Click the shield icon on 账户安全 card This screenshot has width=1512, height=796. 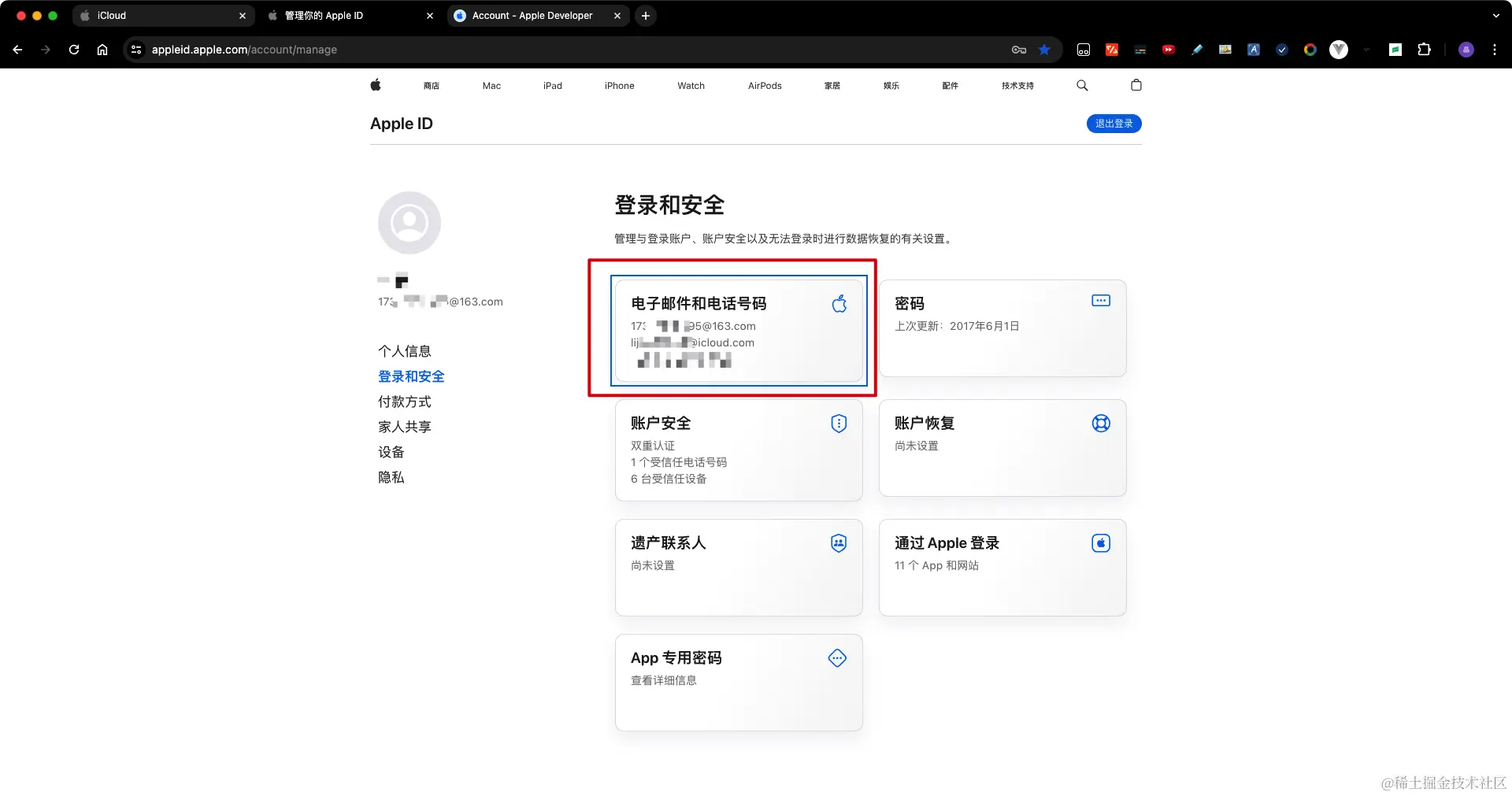[x=839, y=424]
